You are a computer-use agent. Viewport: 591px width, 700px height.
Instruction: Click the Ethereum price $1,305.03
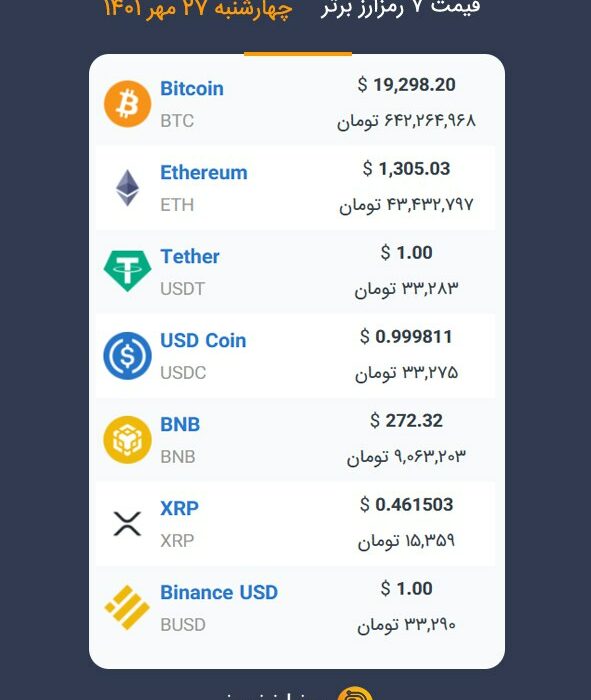pos(407,169)
